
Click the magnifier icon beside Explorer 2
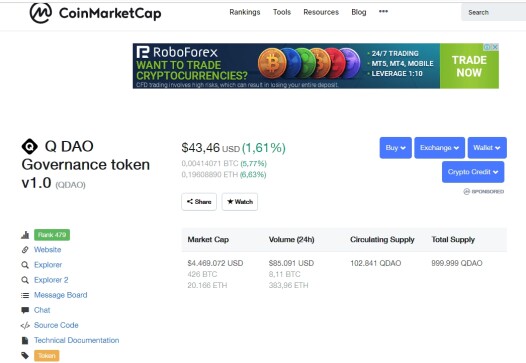tap(25, 280)
